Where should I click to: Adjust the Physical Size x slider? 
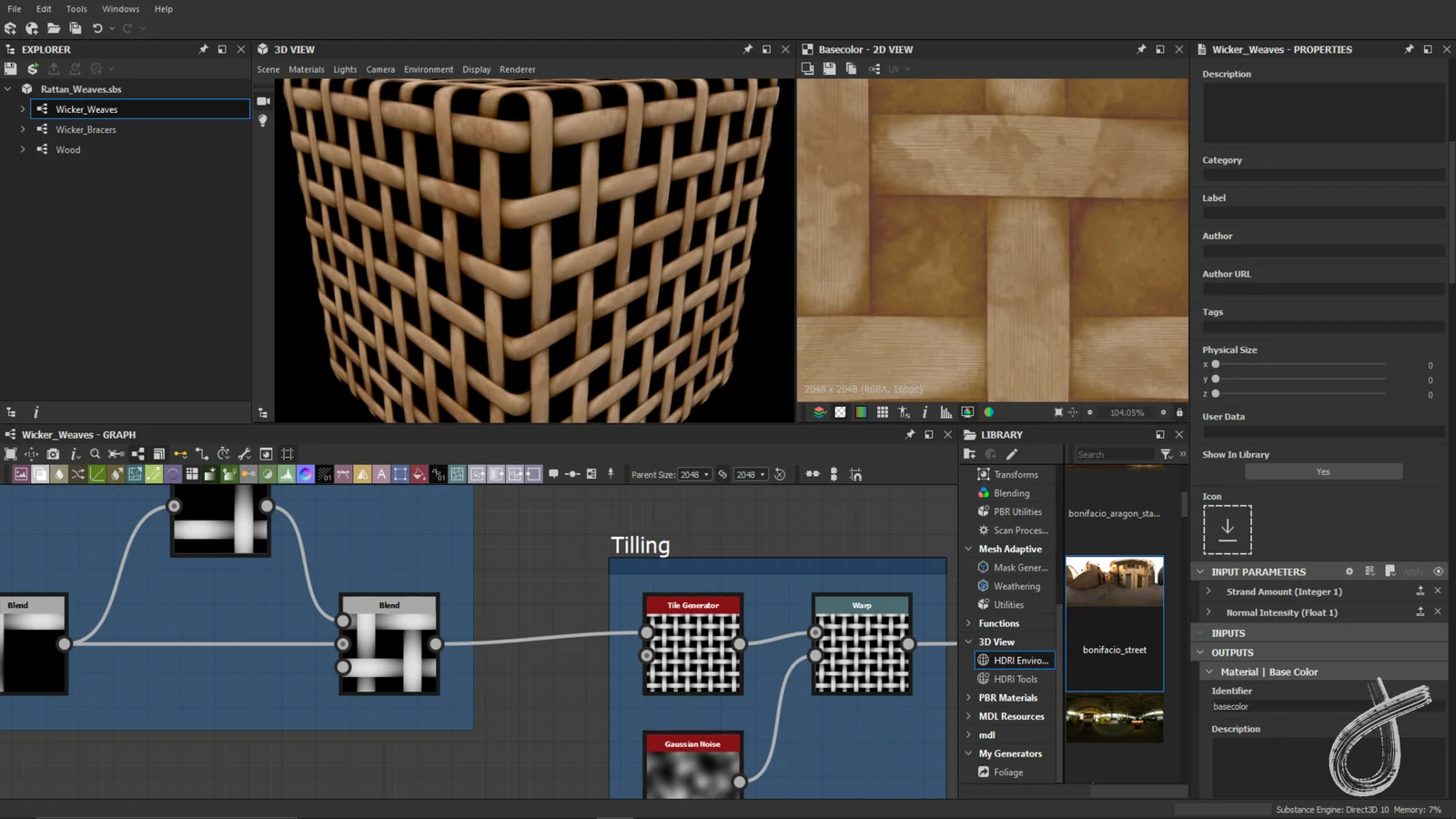(x=1217, y=364)
